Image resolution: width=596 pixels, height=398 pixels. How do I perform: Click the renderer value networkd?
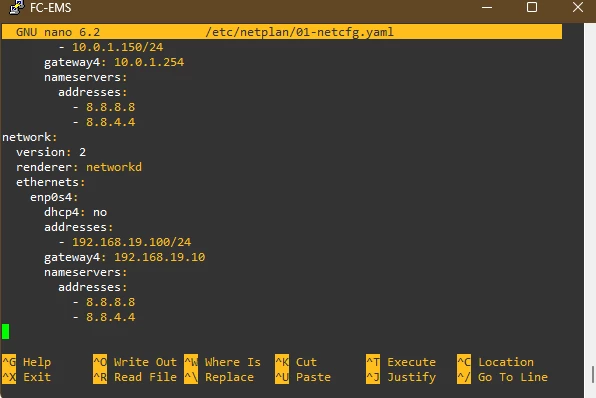(x=114, y=167)
